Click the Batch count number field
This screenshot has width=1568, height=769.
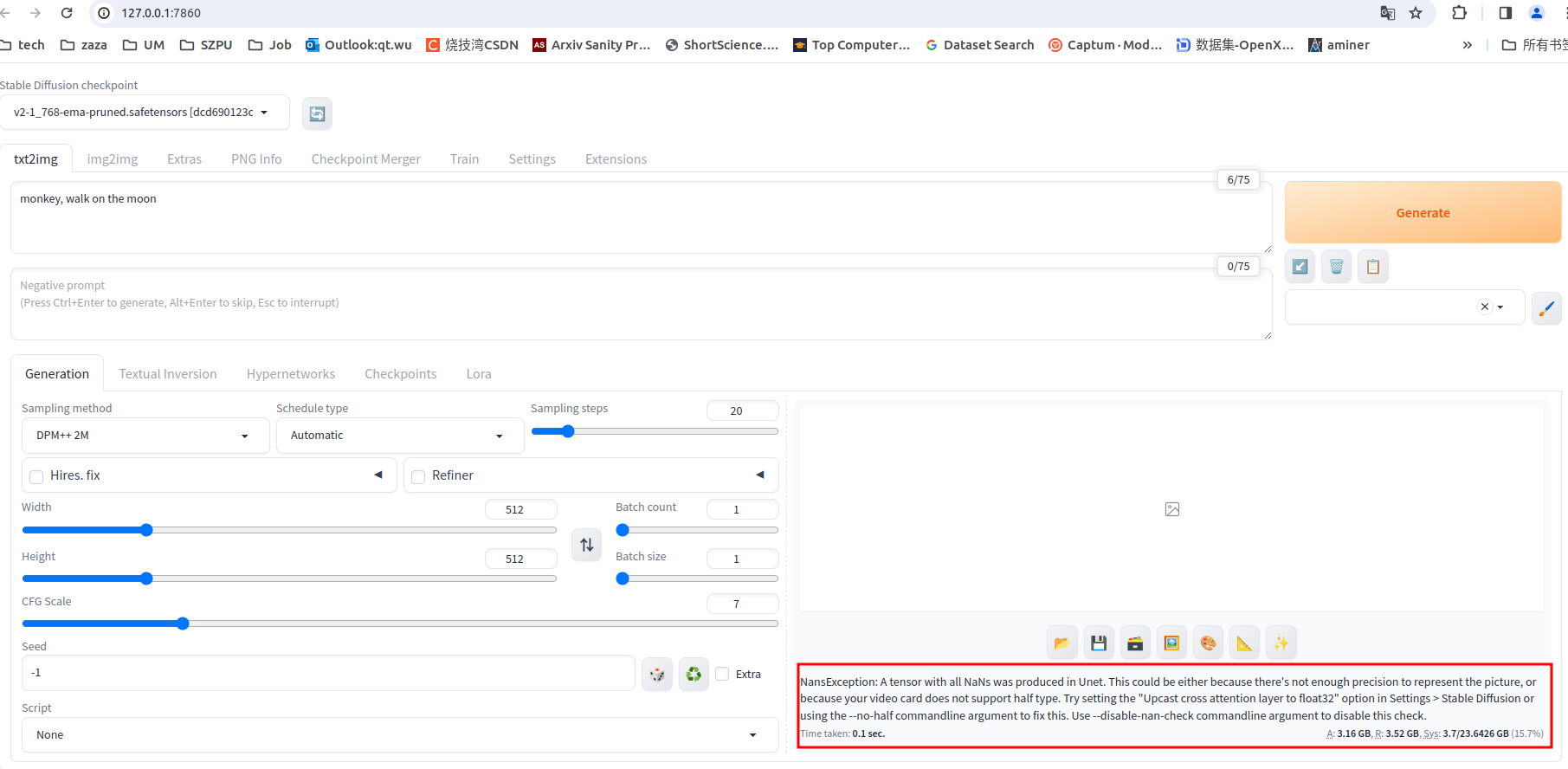coord(742,509)
